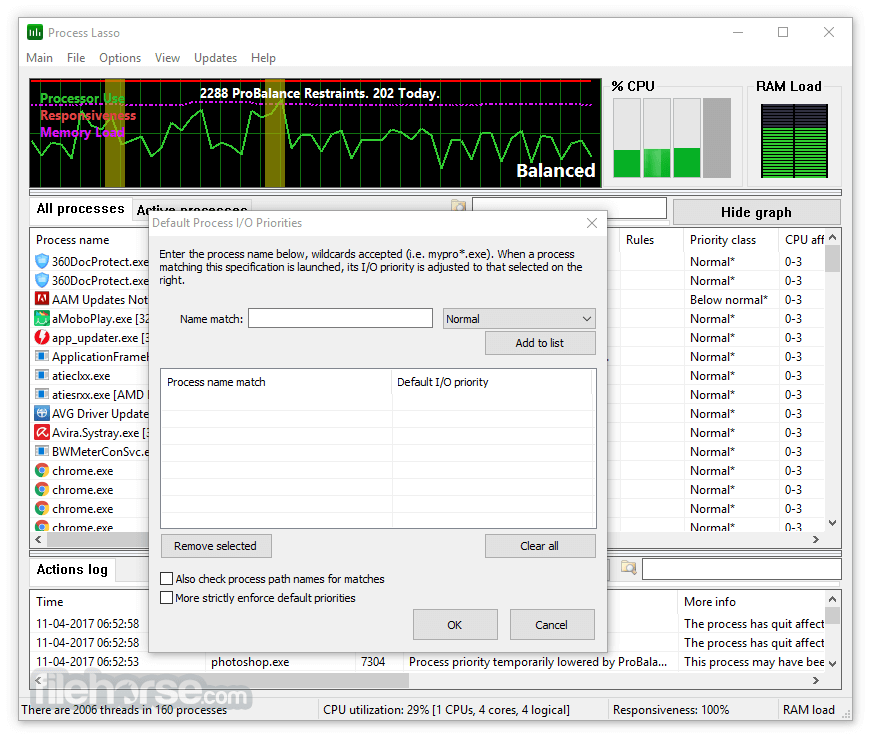873x740 pixels.
Task: Switch to the All processes tab
Action: point(80,209)
